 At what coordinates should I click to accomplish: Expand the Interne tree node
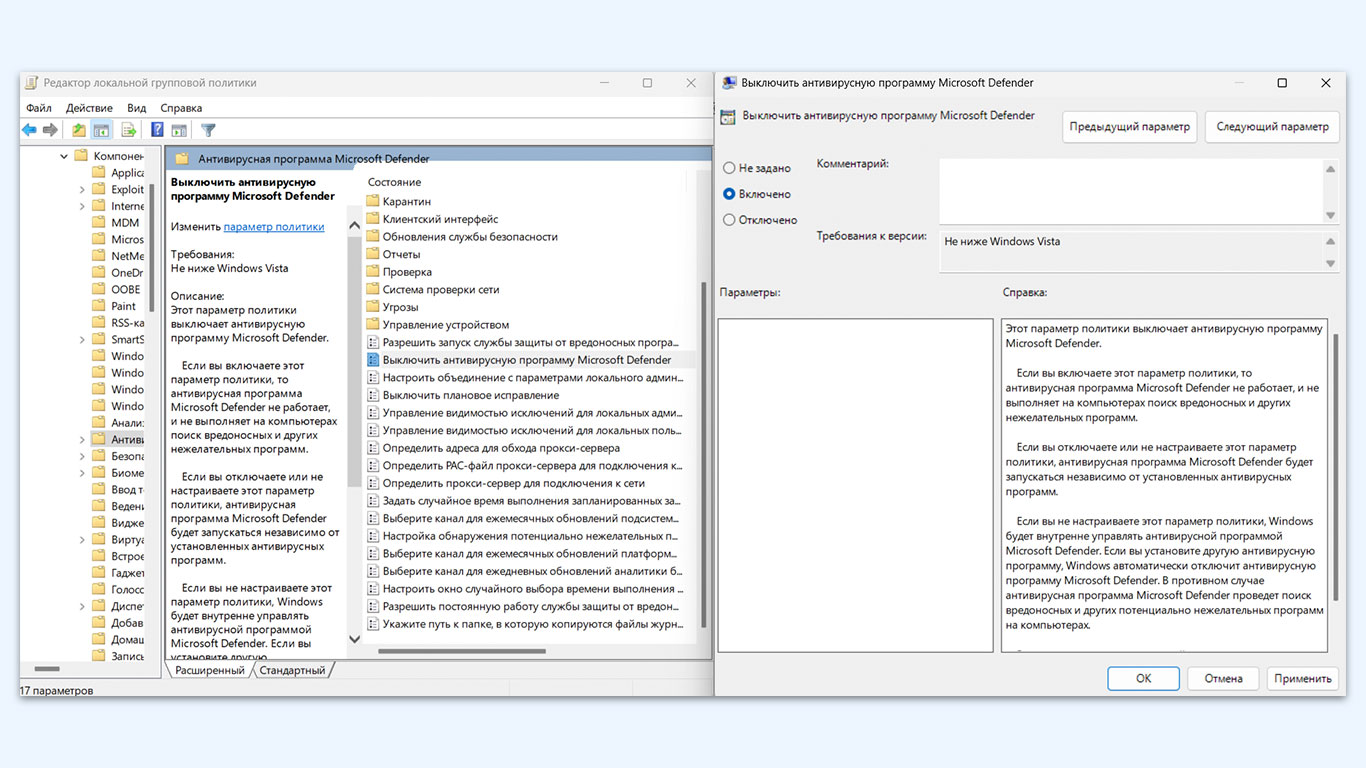click(x=82, y=206)
